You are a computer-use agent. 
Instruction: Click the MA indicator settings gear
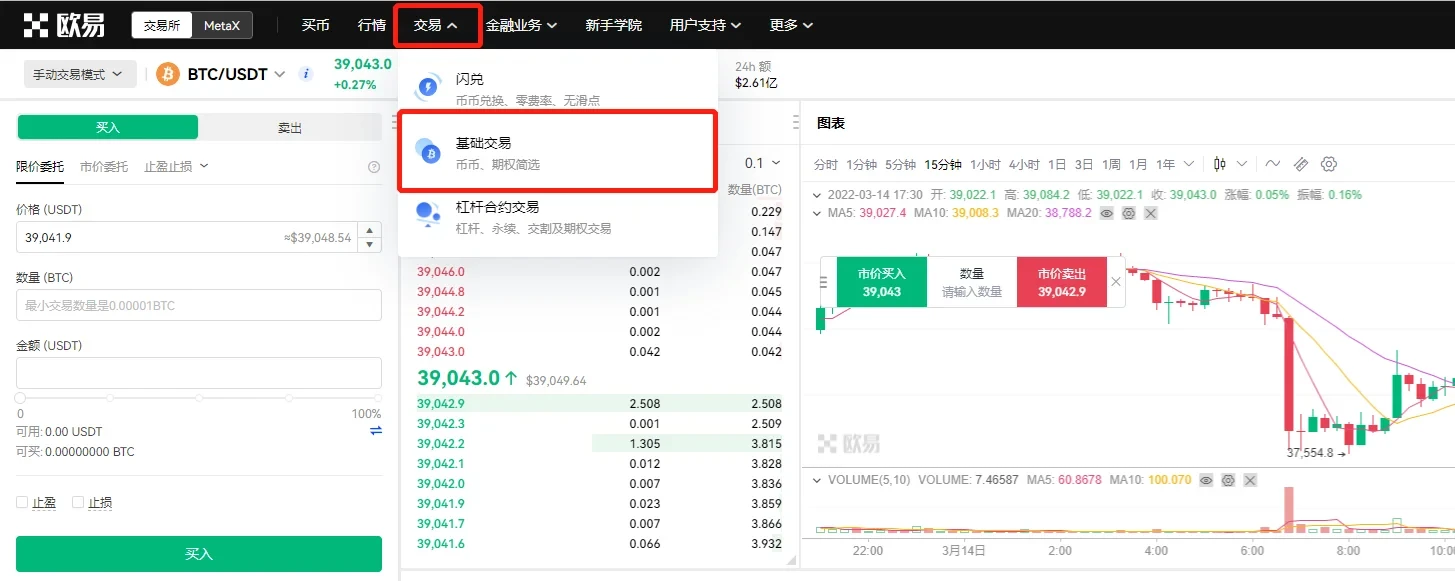point(1129,213)
